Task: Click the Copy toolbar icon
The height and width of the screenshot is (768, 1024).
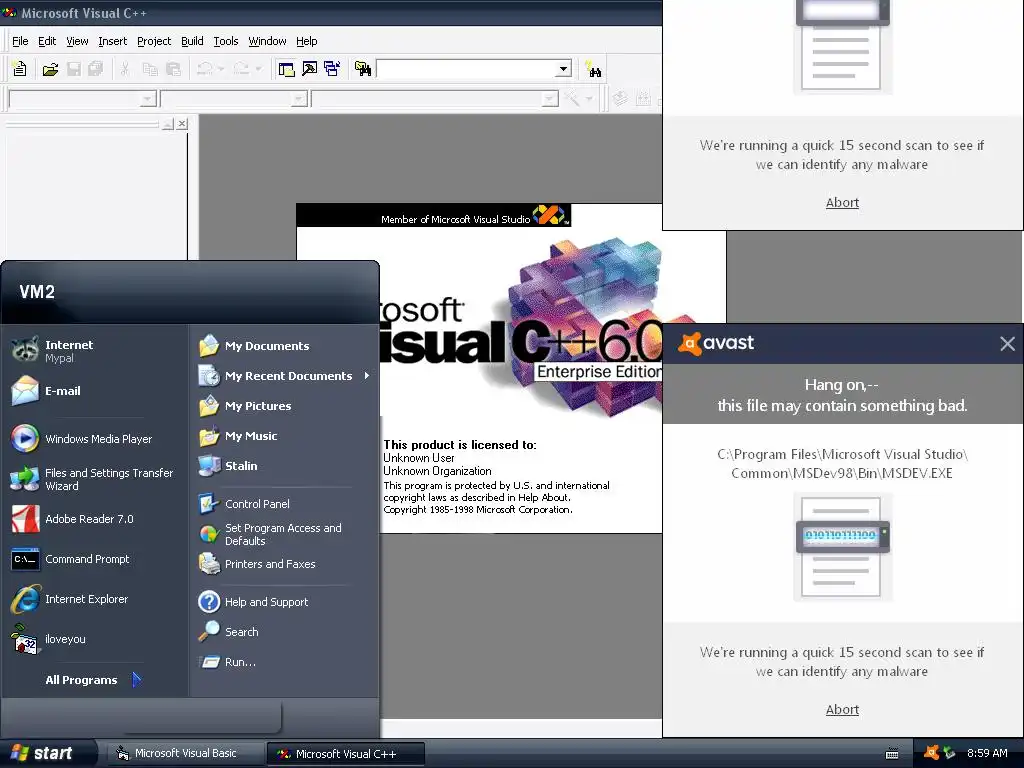Action: pos(150,69)
